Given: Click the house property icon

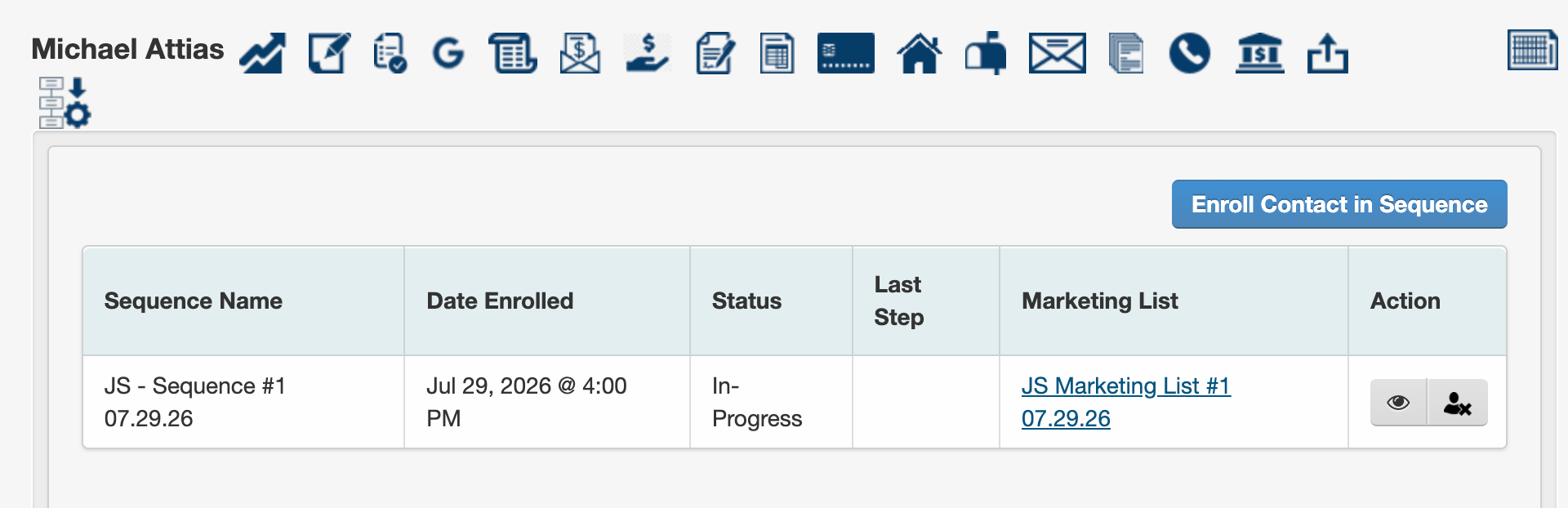Looking at the screenshot, I should point(920,53).
